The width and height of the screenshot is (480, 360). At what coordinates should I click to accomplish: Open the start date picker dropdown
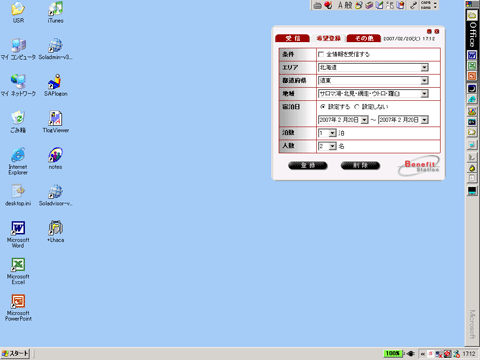[x=364, y=120]
